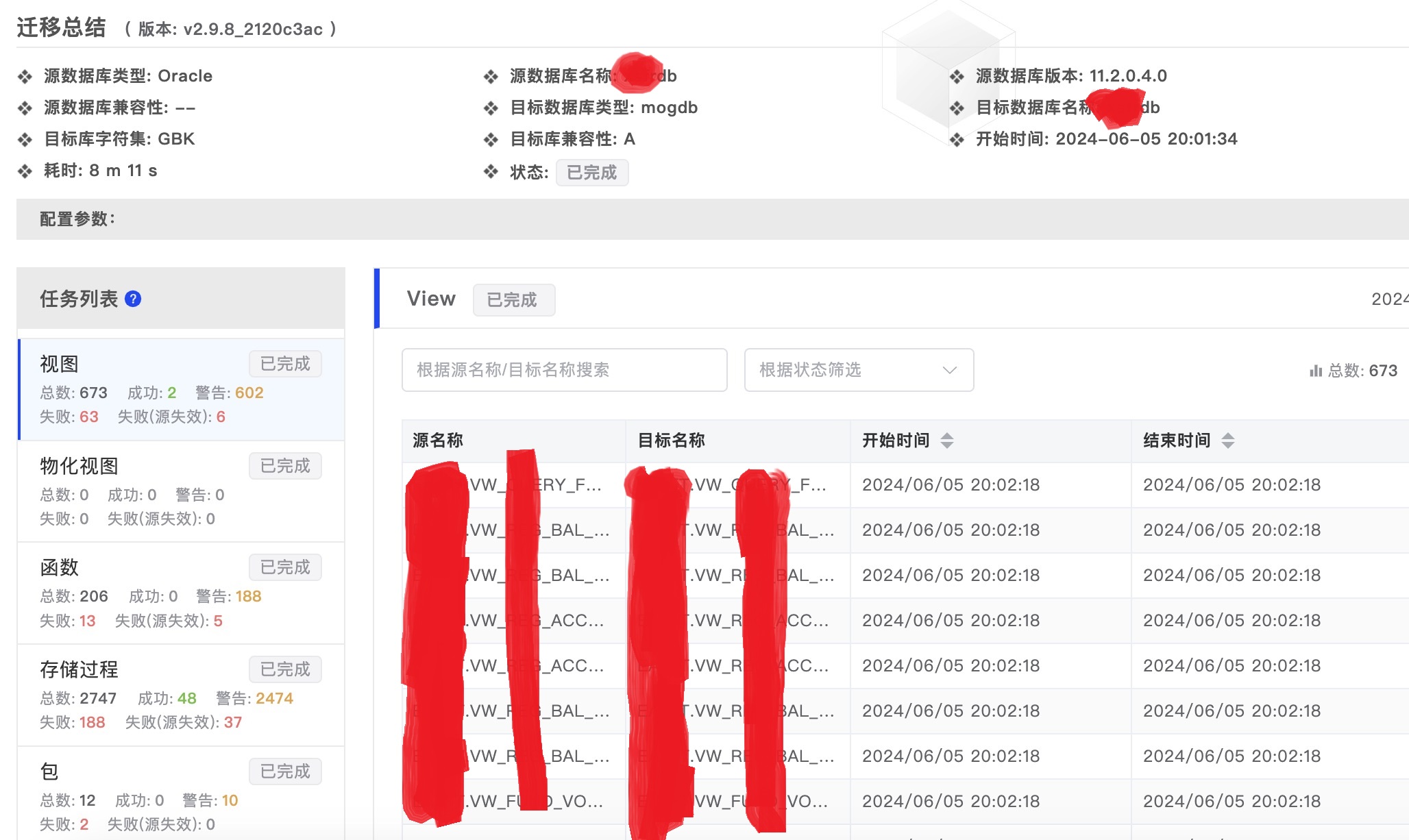The width and height of the screenshot is (1409, 840).
Task: Select the 包 task in the list
Action: (x=182, y=793)
